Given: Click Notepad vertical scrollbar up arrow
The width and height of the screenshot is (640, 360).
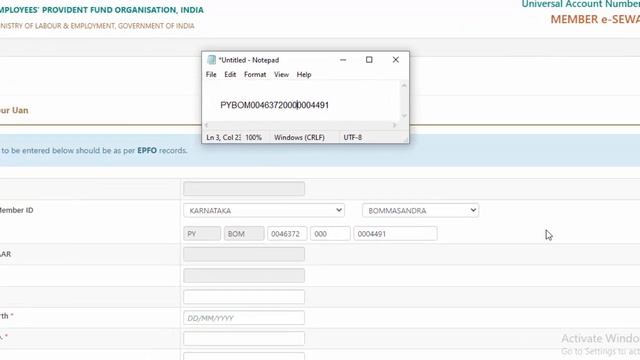Looking at the screenshot, I should click(x=404, y=85).
